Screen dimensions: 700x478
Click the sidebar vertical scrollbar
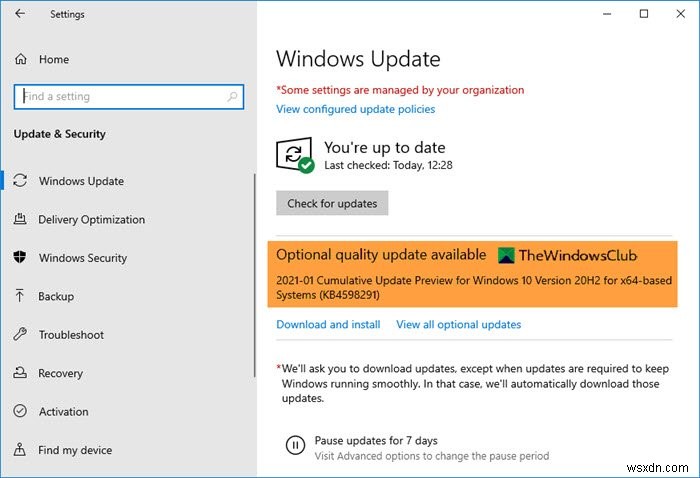[254, 275]
